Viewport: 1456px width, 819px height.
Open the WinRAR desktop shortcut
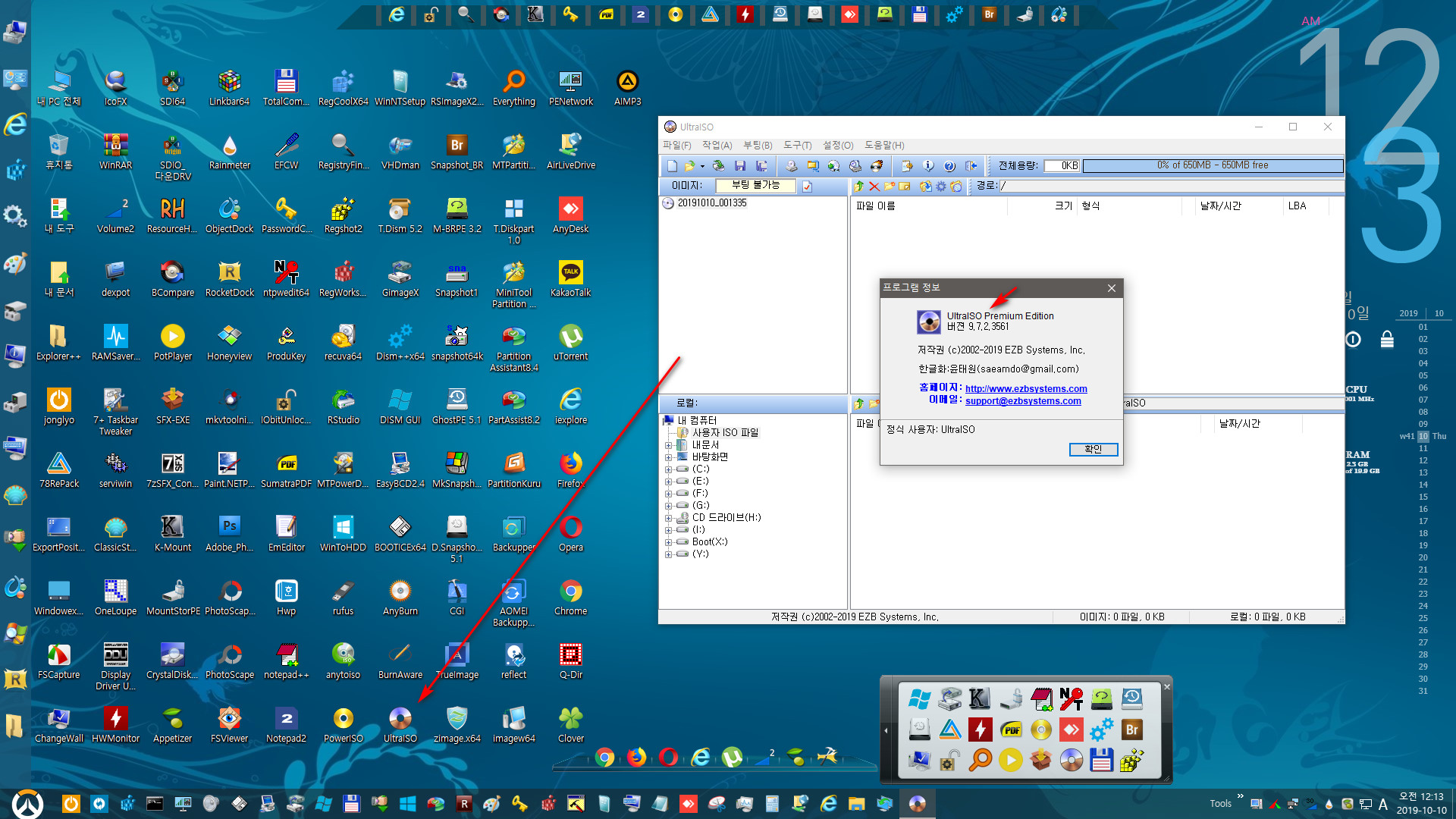click(115, 151)
